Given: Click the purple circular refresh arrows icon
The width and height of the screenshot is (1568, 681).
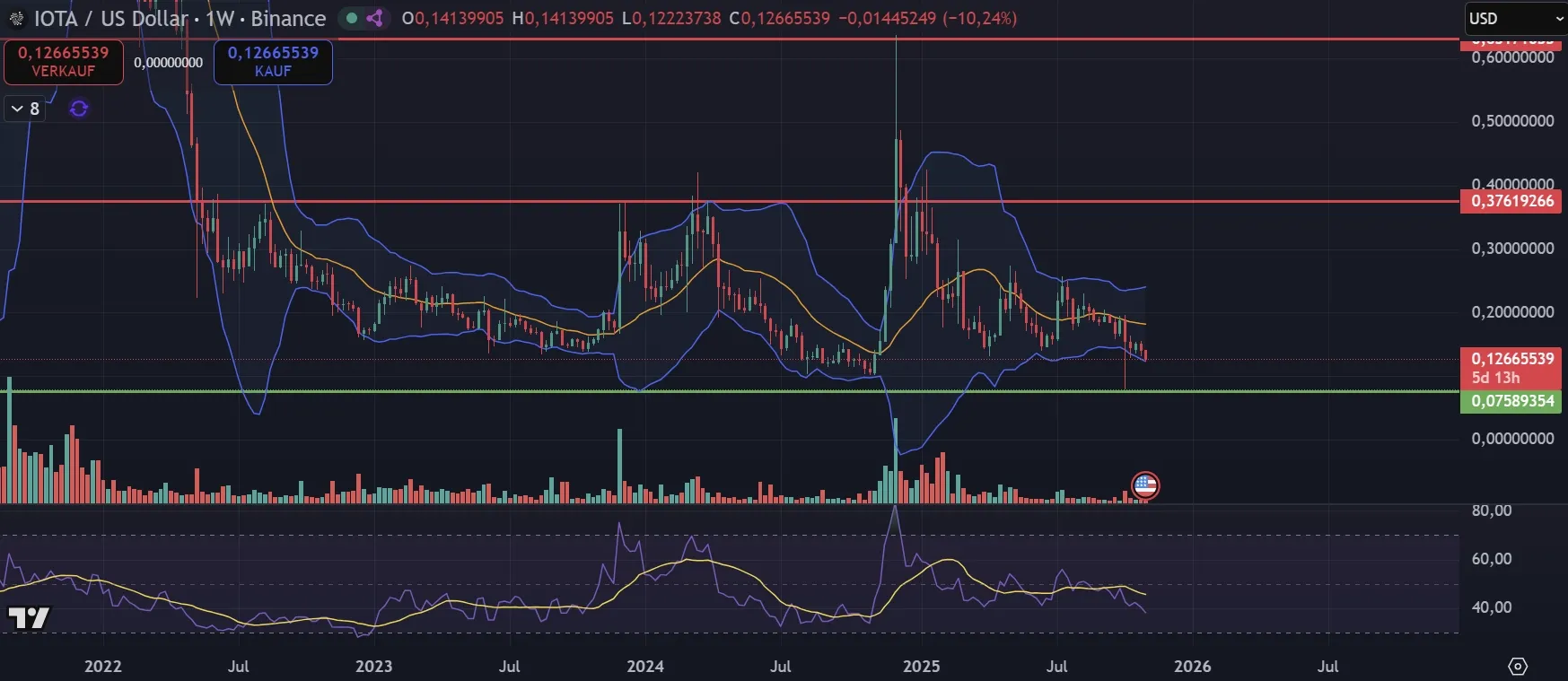Looking at the screenshot, I should 79,109.
